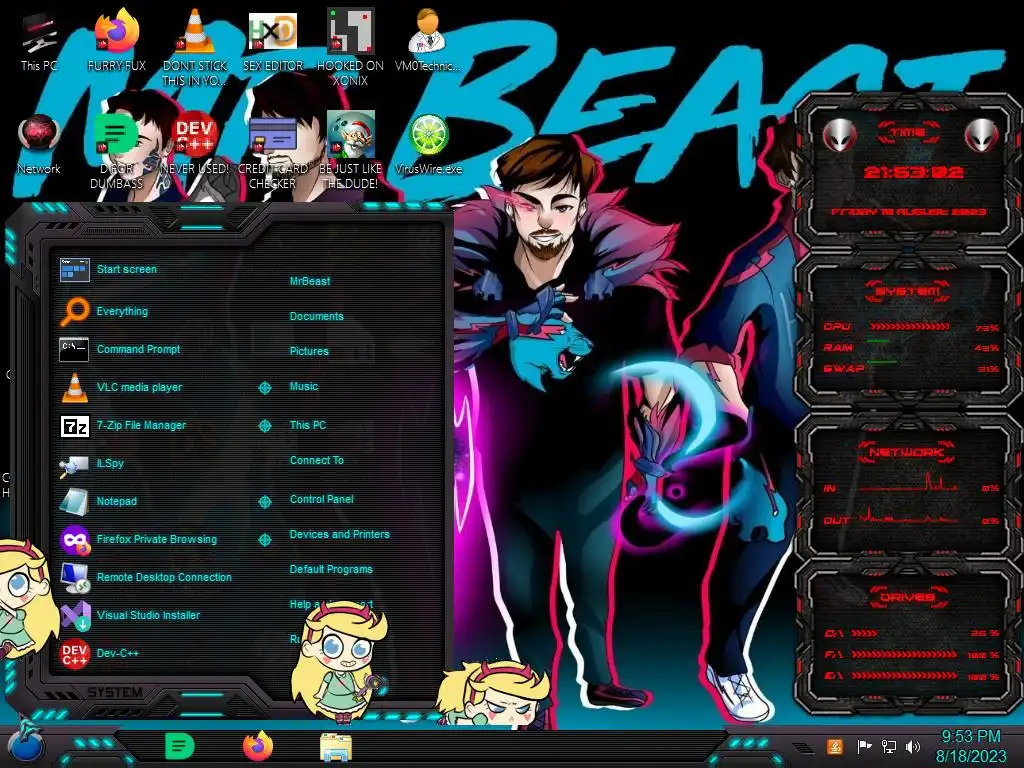Expand Notepad jump list arrow

tap(264, 502)
